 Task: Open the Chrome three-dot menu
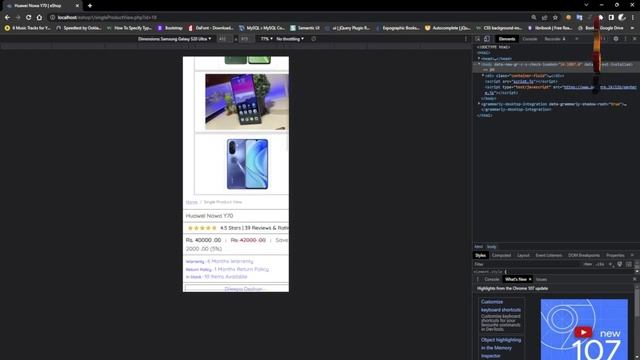click(633, 18)
